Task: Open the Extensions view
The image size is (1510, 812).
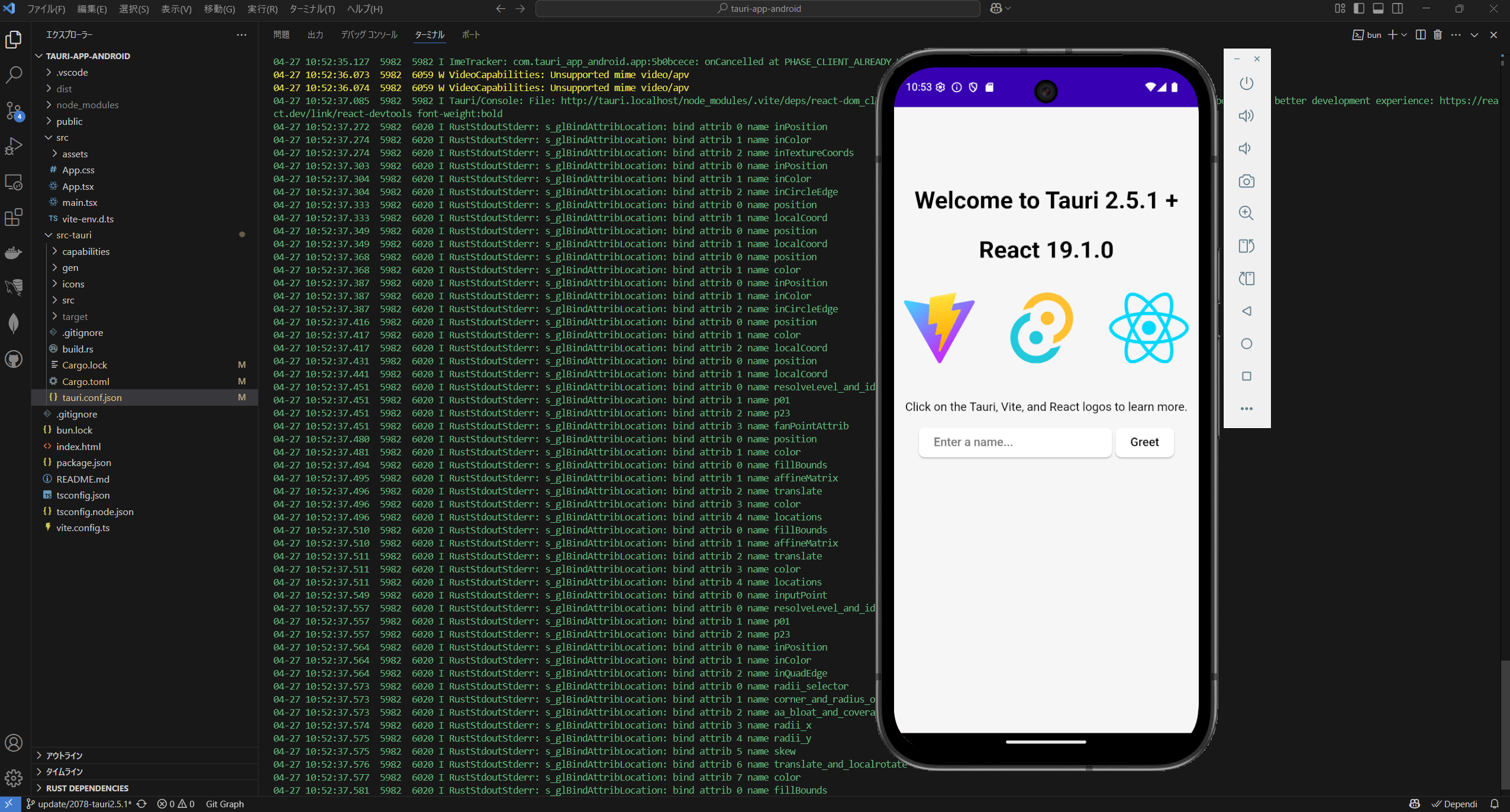Action: [14, 217]
